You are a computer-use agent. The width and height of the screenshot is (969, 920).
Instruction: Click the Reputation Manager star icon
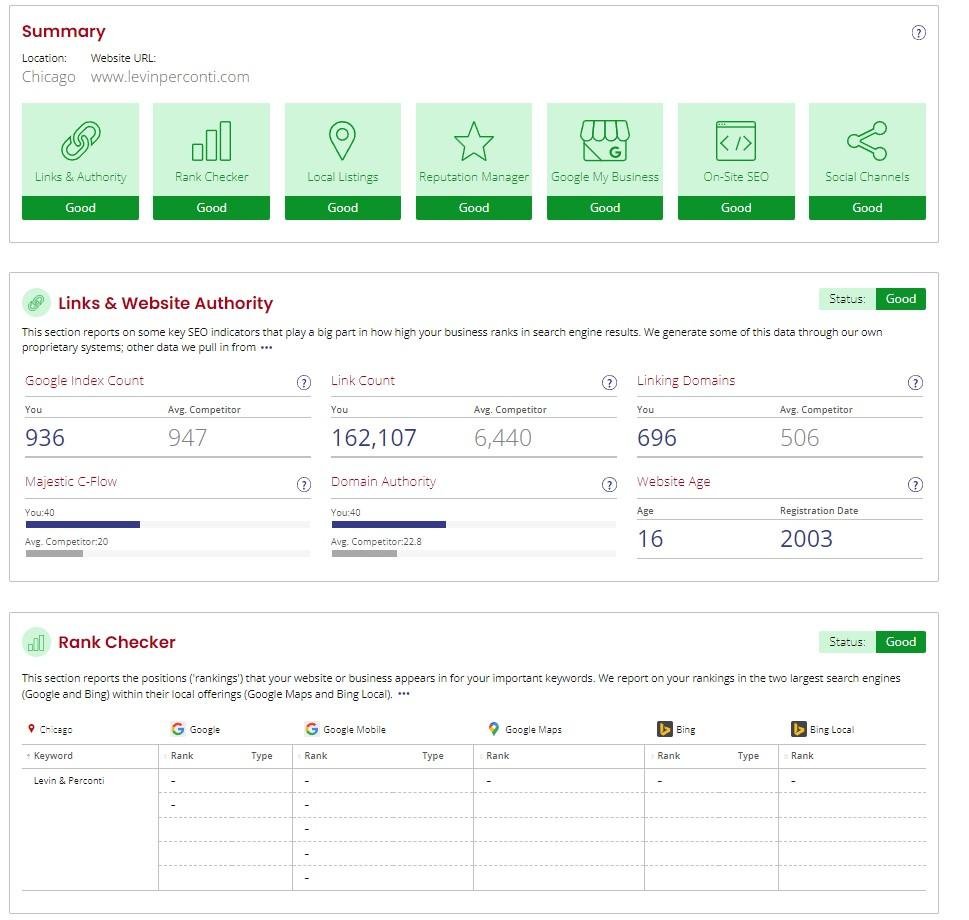click(x=473, y=141)
